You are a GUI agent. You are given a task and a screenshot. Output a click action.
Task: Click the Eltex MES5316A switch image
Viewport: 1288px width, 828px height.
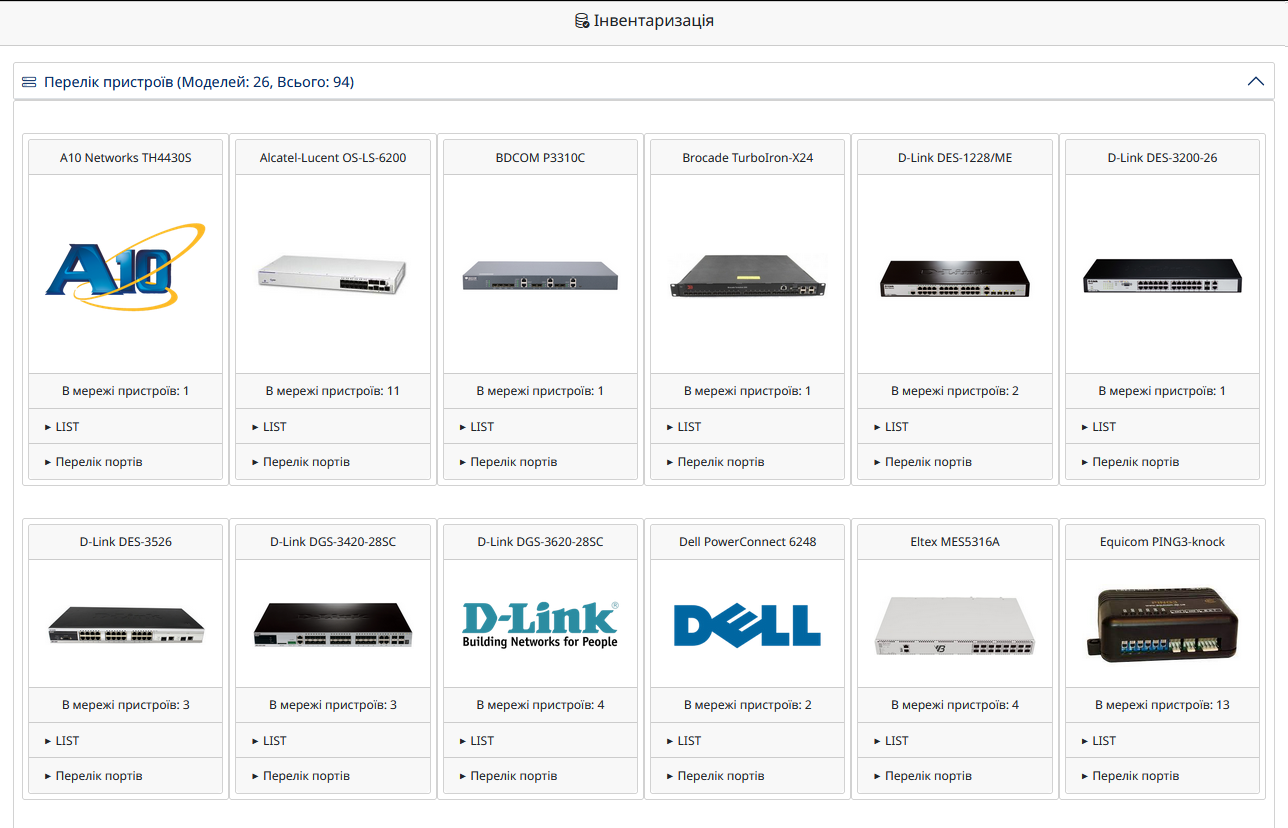[955, 625]
